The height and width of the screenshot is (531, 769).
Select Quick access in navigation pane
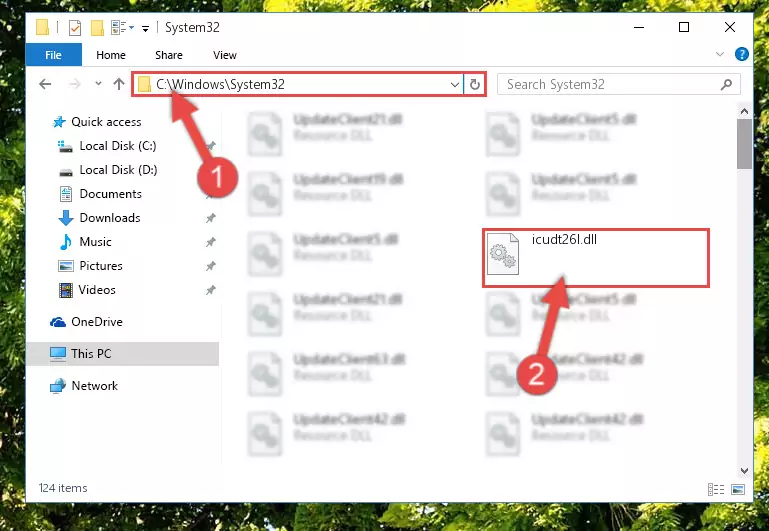(106, 122)
